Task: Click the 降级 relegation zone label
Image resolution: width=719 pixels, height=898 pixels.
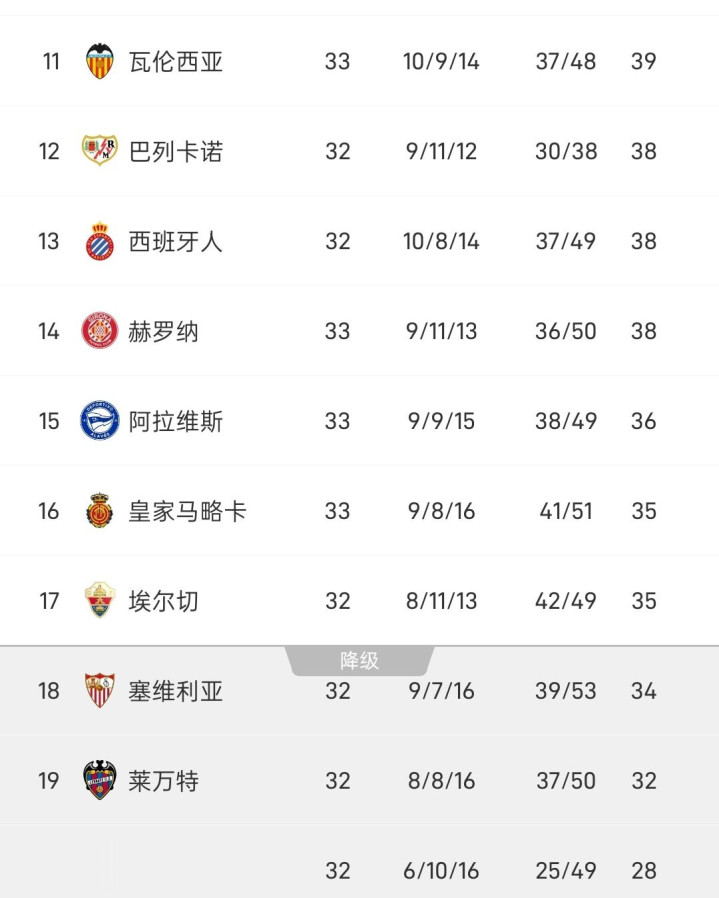Action: point(360,661)
